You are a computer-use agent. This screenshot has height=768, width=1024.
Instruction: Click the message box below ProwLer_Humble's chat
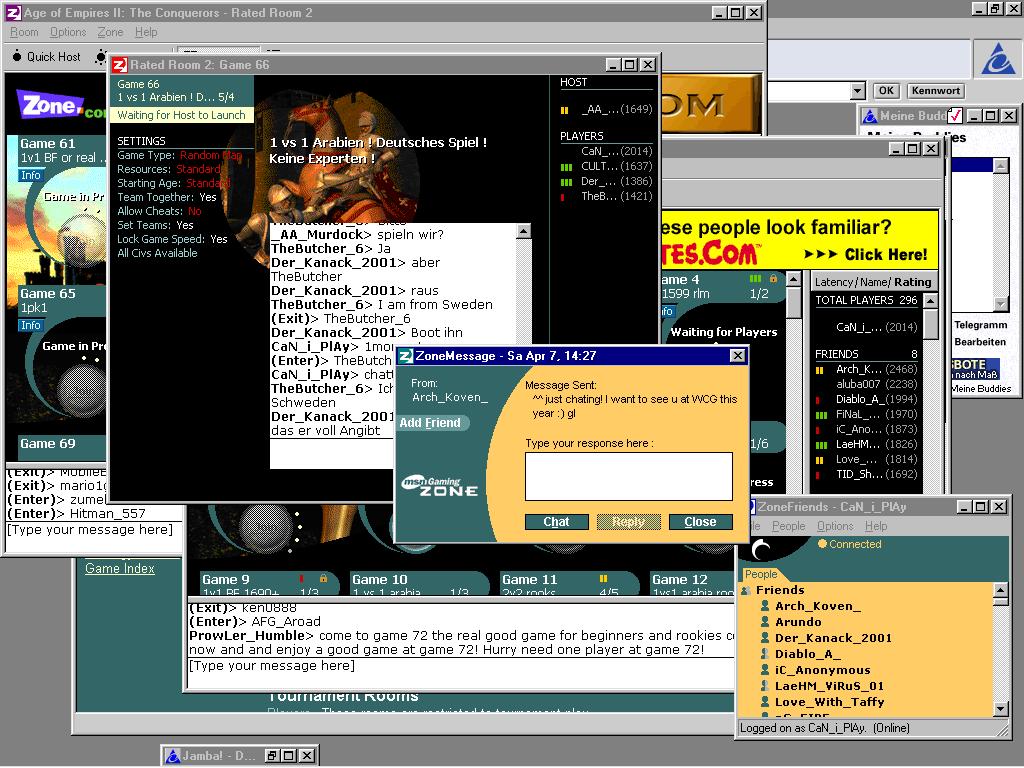click(x=460, y=673)
